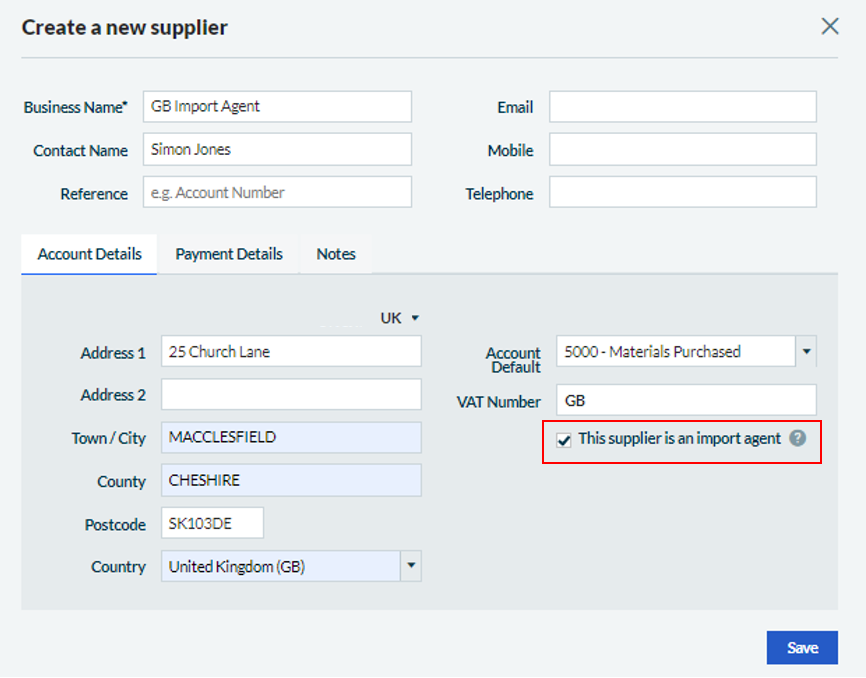Select the Email input box
This screenshot has width=866, height=678.
coord(682,107)
